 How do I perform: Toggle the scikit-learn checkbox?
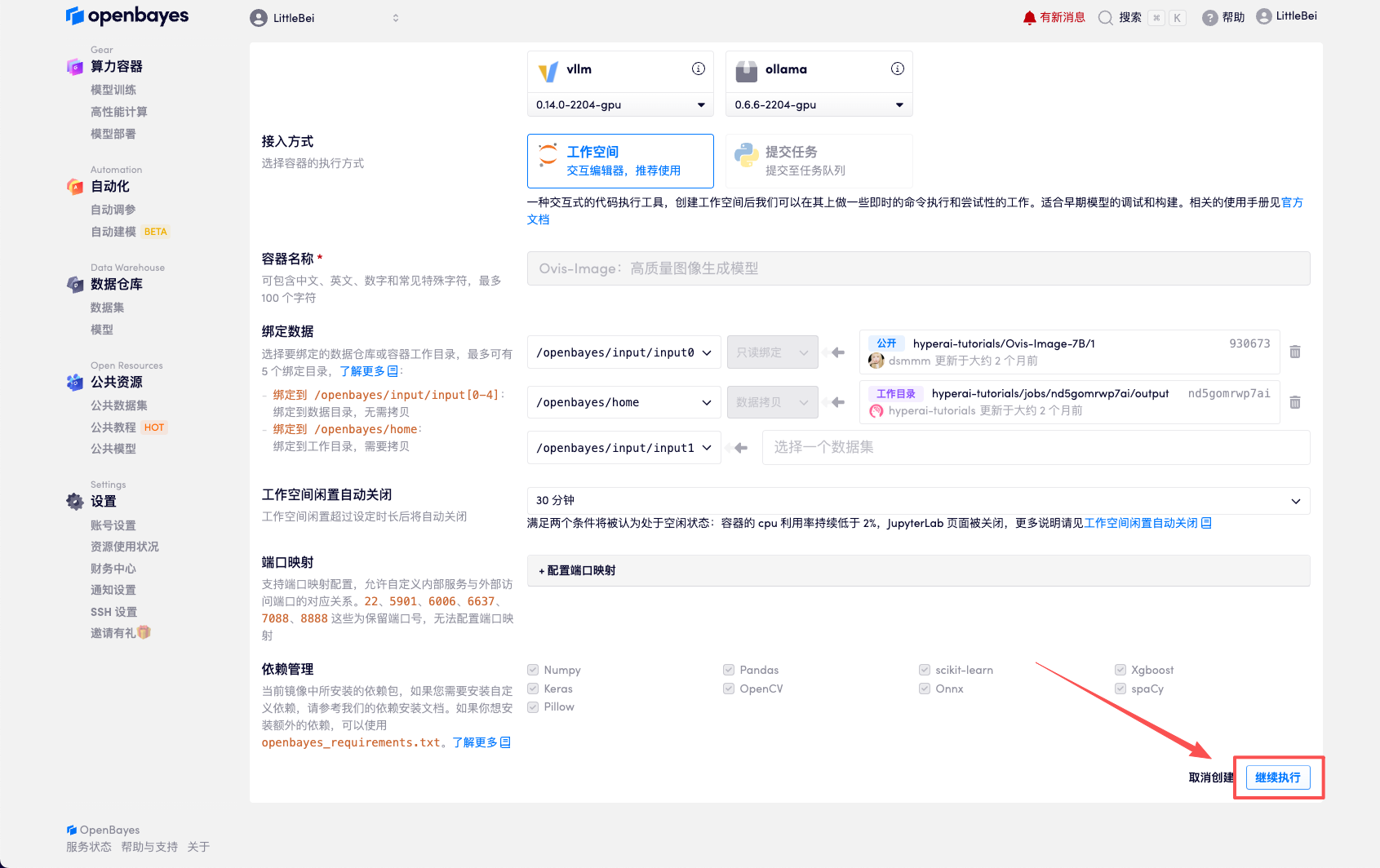point(925,670)
